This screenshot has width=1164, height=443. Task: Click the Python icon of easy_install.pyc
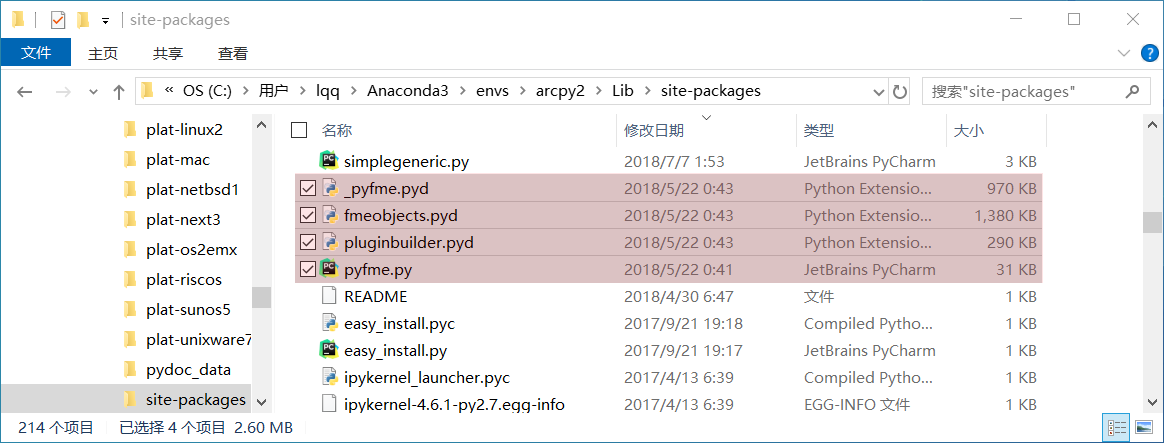[329, 324]
